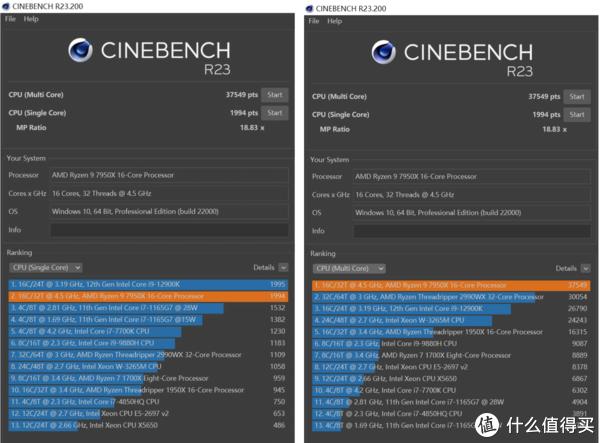Click the Processor field in right window
The image size is (600, 443).
point(472,177)
